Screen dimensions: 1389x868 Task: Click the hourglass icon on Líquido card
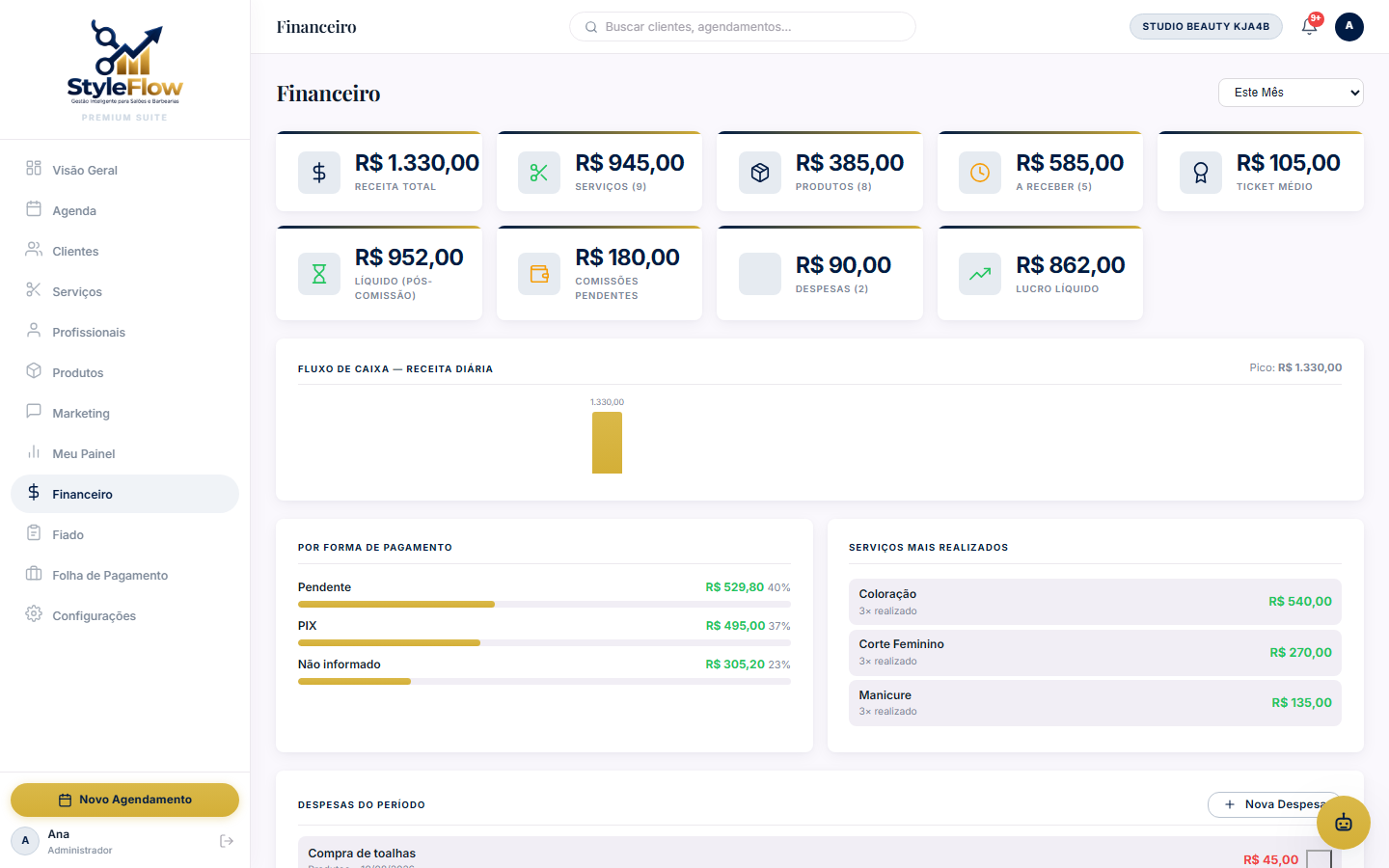tap(319, 274)
